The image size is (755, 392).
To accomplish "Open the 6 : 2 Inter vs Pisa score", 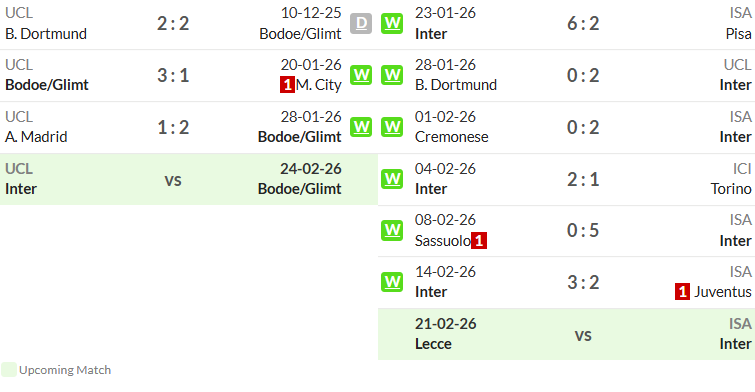I will pos(583,24).
